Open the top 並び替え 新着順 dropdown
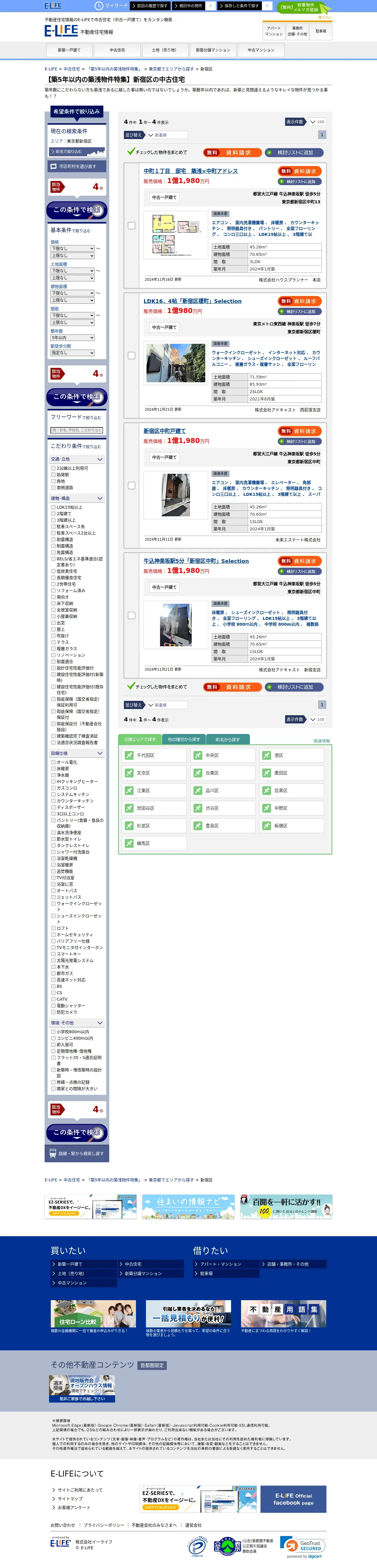377x1568 pixels. point(167,135)
